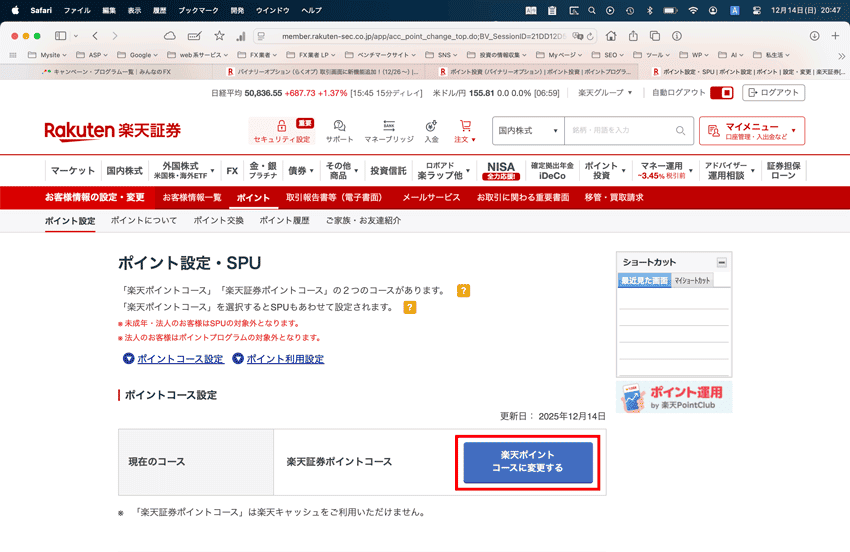Image resolution: width=850 pixels, height=552 pixels.
Task: Click the ログアウト button
Action: click(774, 93)
